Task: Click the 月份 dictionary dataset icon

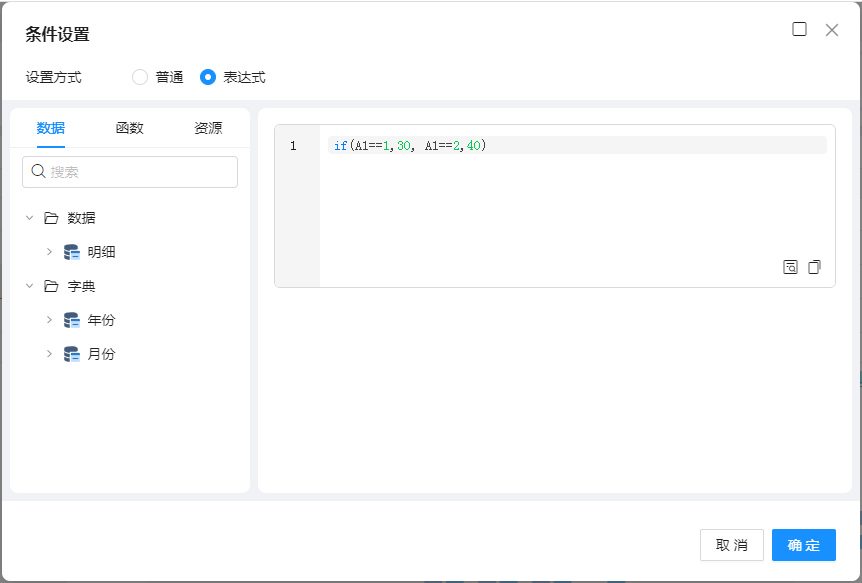Action: pyautogui.click(x=71, y=354)
